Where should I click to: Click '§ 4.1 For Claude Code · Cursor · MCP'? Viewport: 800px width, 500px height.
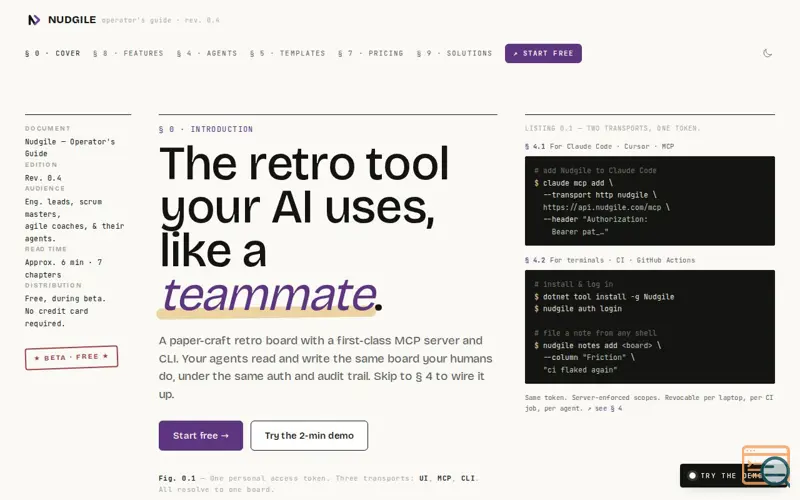(x=599, y=146)
